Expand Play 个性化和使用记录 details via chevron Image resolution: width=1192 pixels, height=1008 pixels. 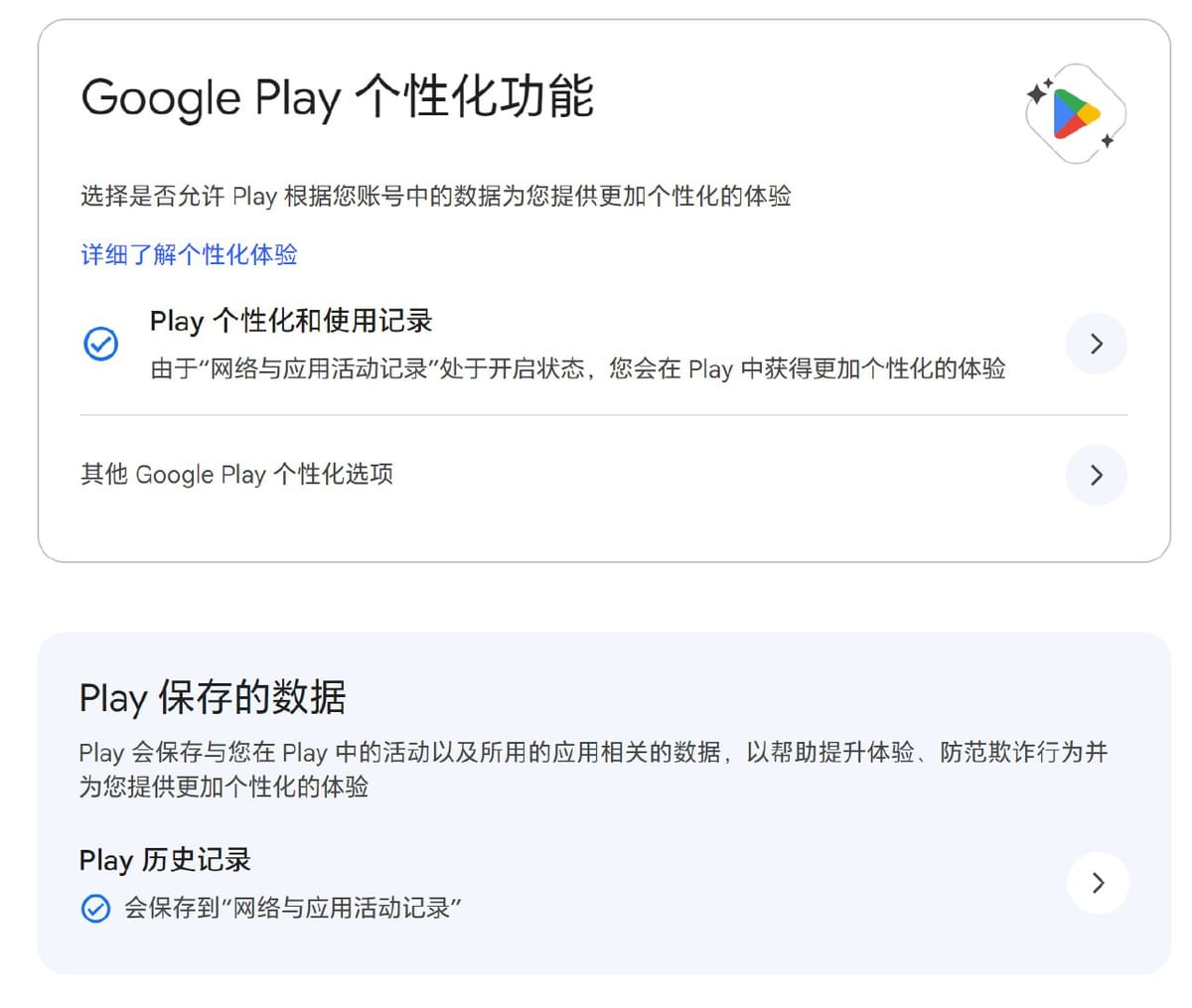coord(1096,344)
